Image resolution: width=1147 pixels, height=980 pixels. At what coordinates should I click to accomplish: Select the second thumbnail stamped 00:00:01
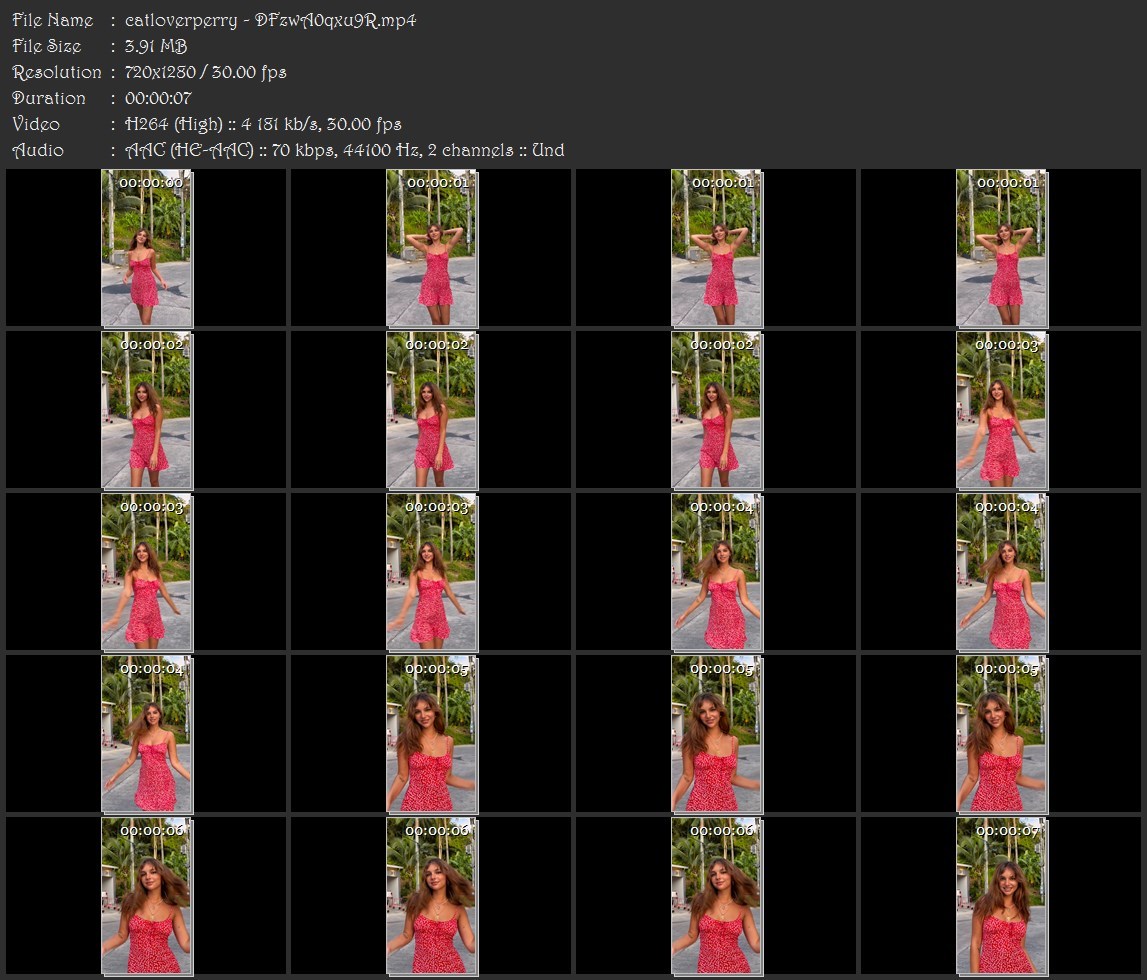[717, 248]
